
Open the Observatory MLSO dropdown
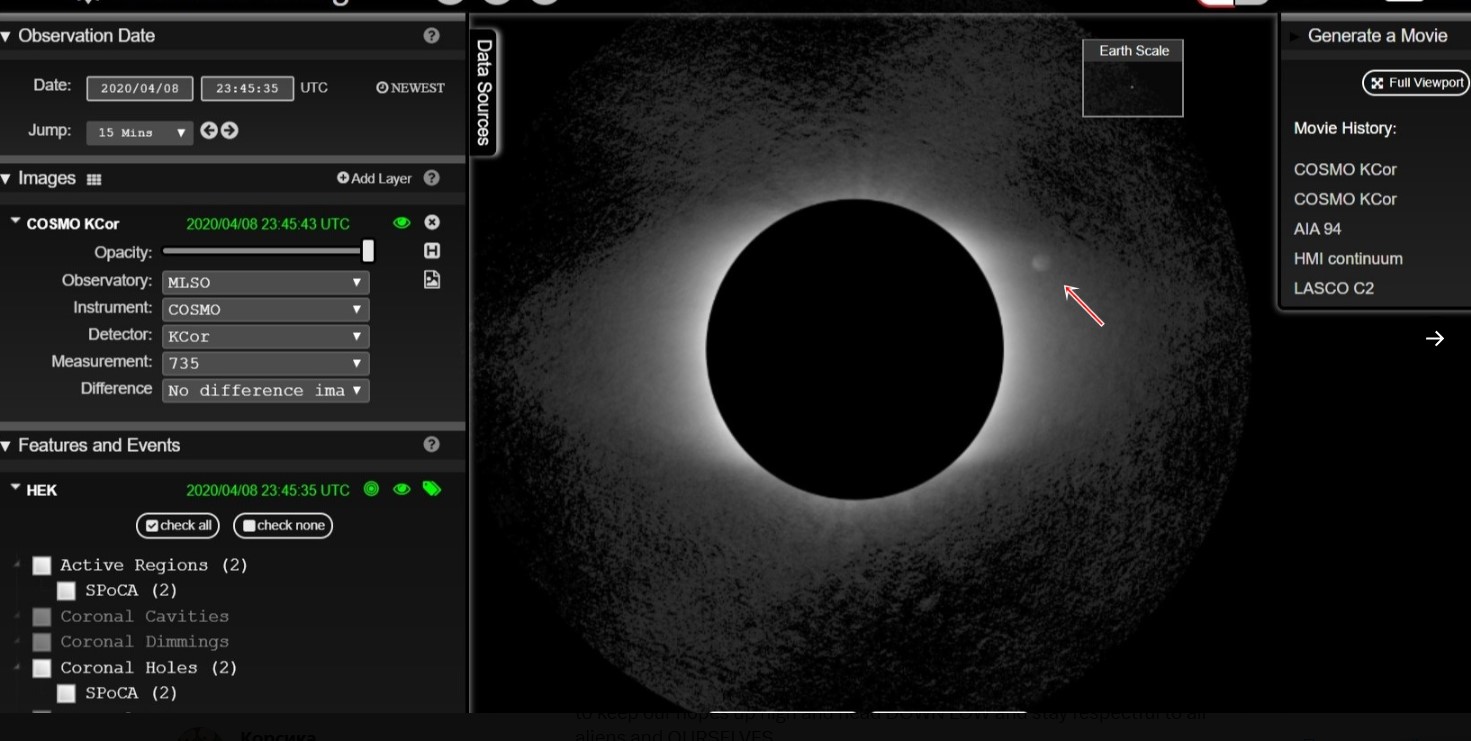265,283
